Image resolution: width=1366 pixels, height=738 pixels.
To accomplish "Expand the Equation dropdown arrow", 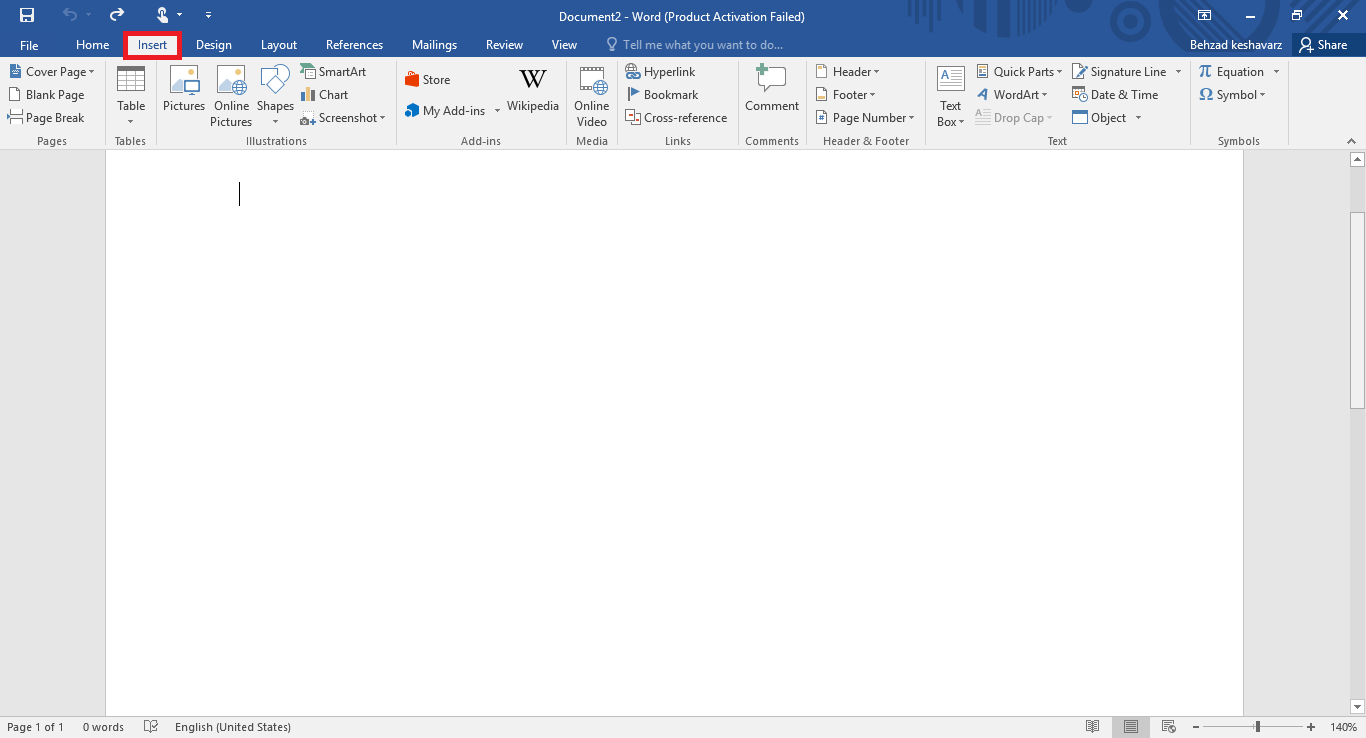I will (1276, 72).
